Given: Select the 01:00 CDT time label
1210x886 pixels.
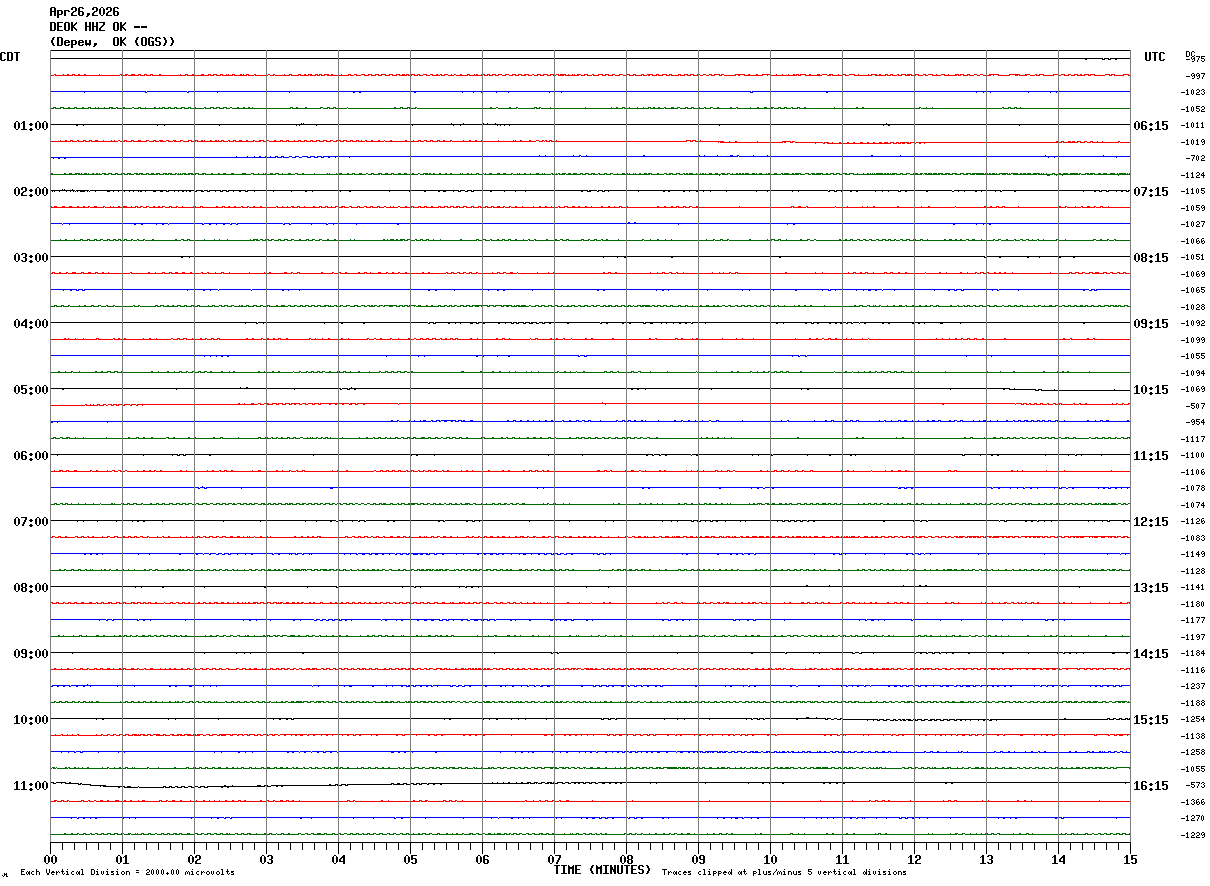Looking at the screenshot, I should (x=31, y=126).
